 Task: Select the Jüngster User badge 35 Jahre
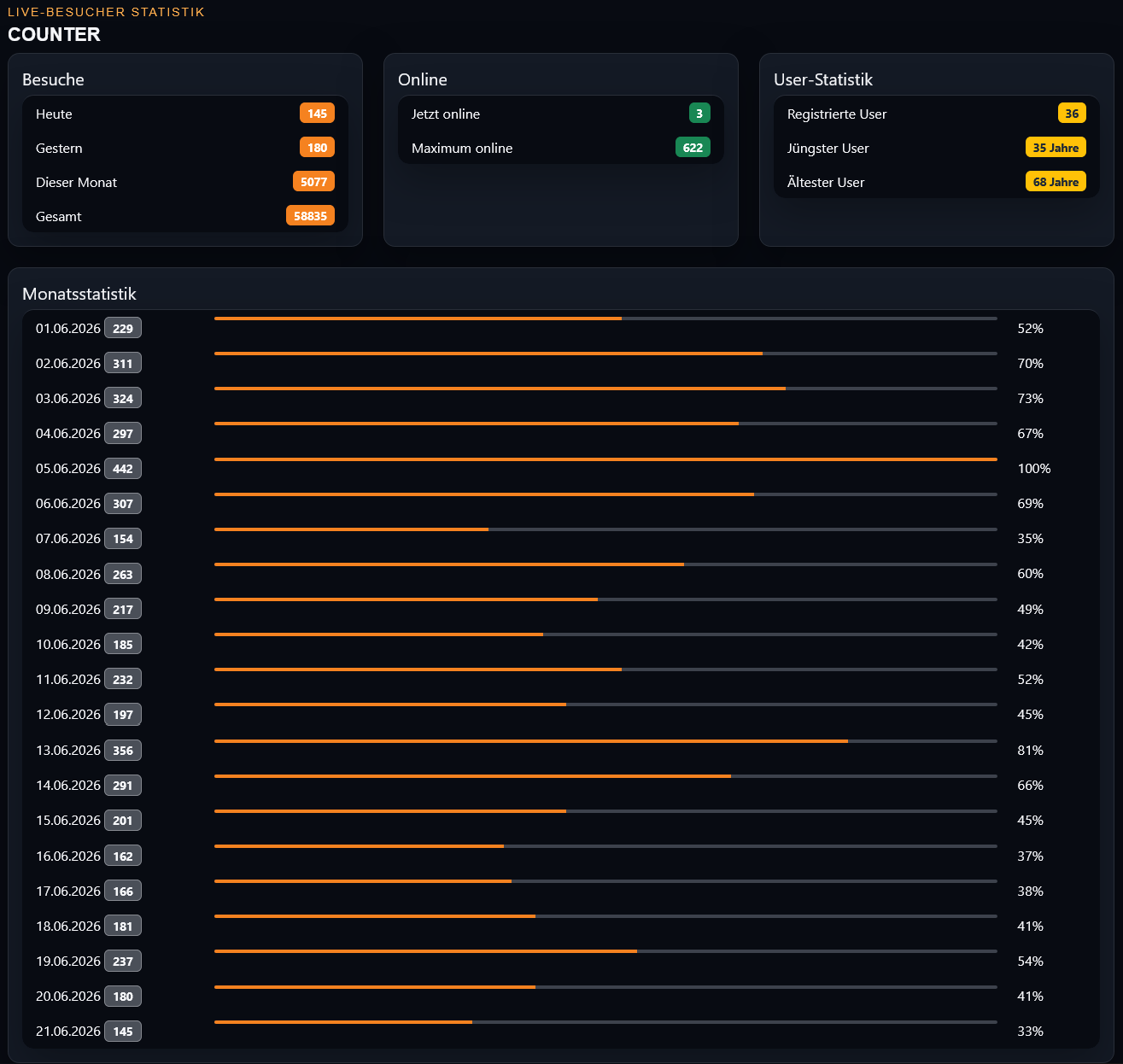pyautogui.click(x=1056, y=148)
